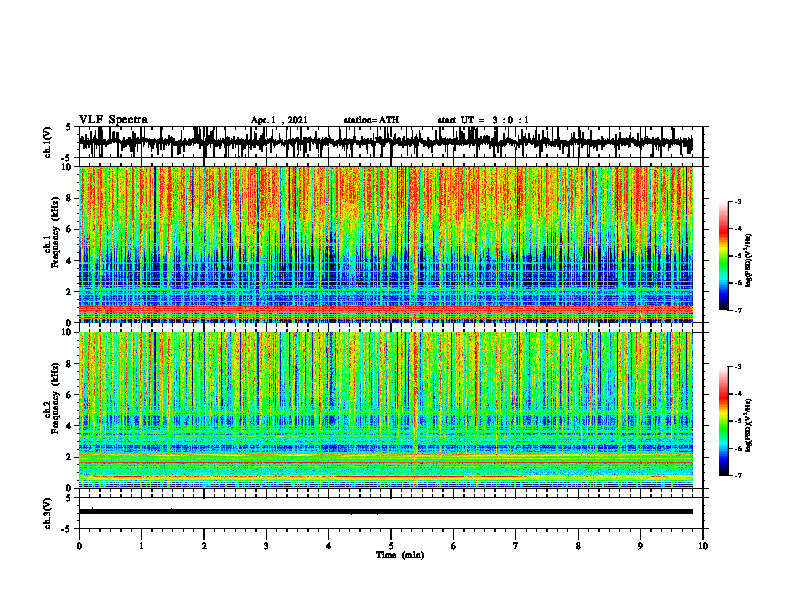Image resolution: width=792 pixels, height=612 pixels.
Task: Click the "-7" label on ch.2 color bar
Action: (737, 476)
